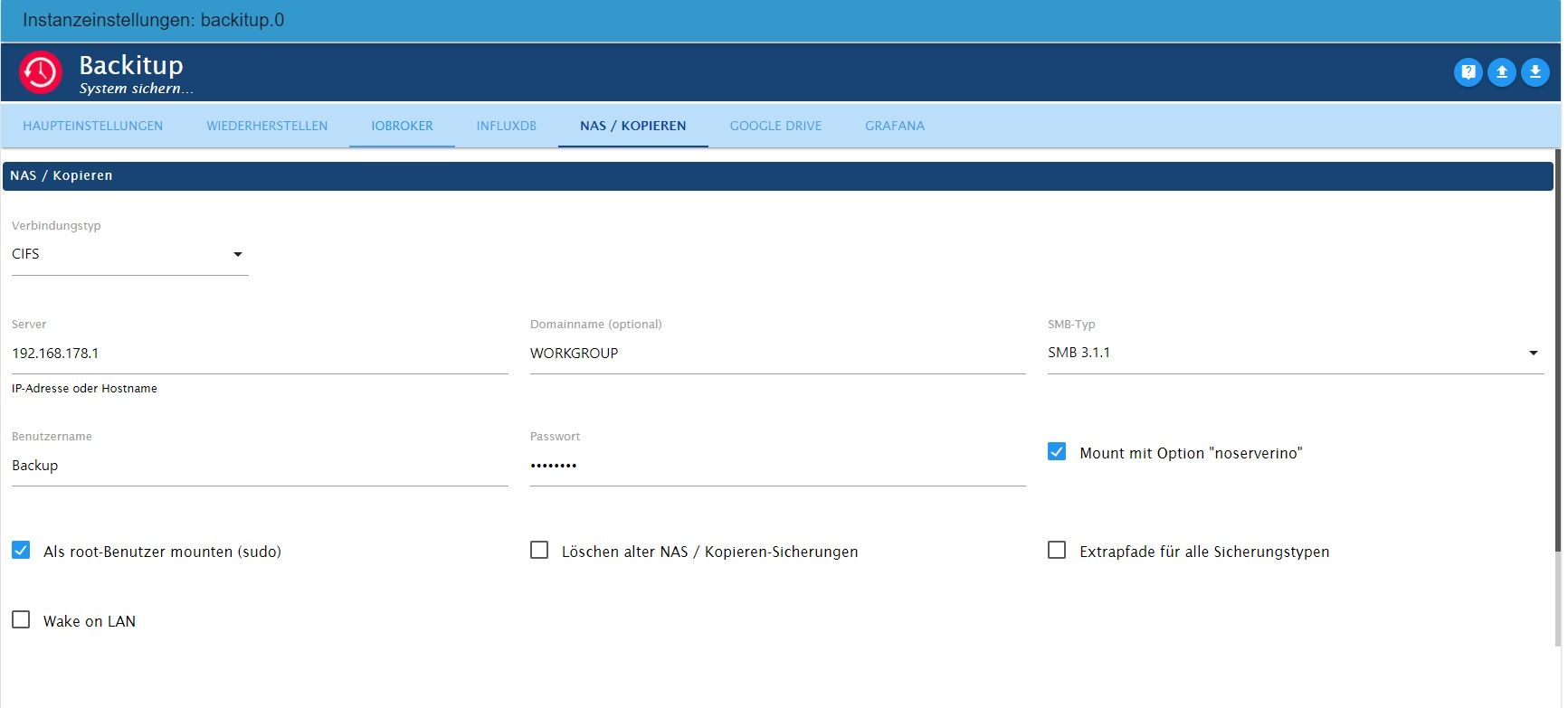
Task: Go to the InfluxDB tab
Action: [507, 126]
